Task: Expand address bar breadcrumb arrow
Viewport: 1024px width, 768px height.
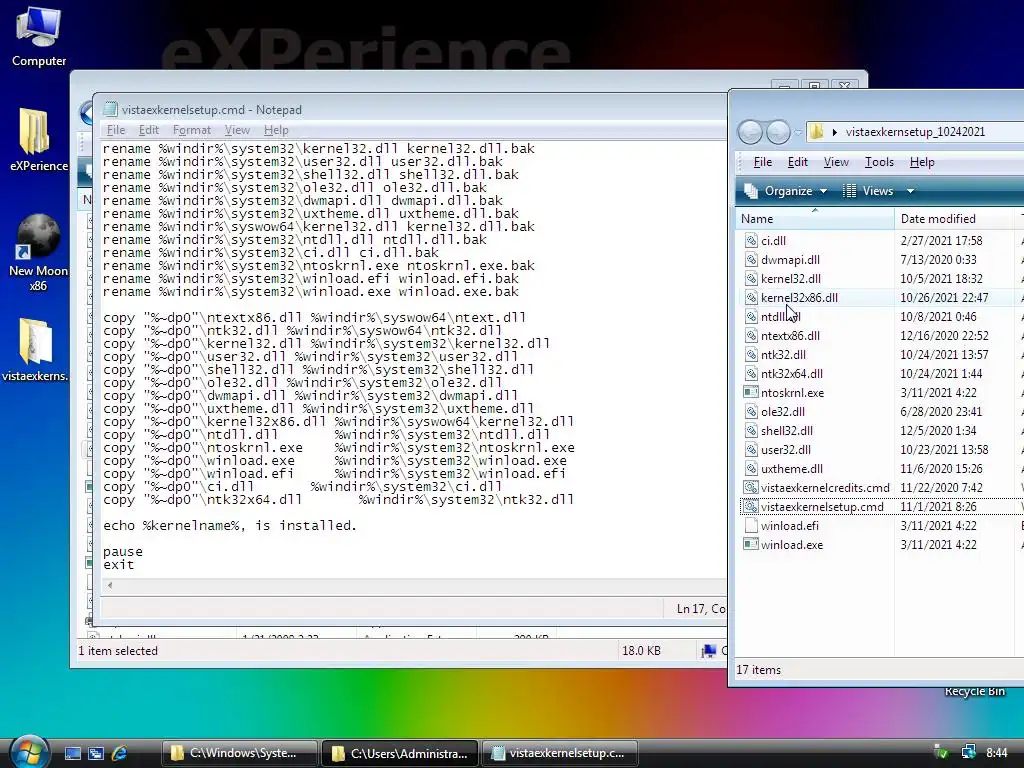Action: (x=835, y=132)
